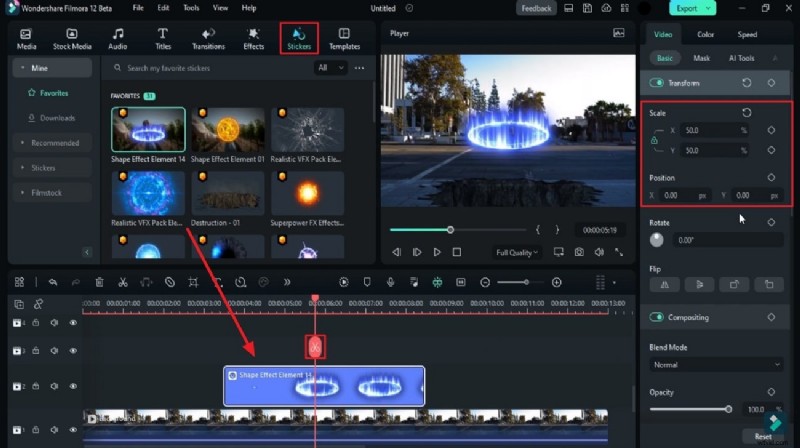The width and height of the screenshot is (800, 448).
Task: Switch to the Speed properties tab
Action: pos(747,35)
